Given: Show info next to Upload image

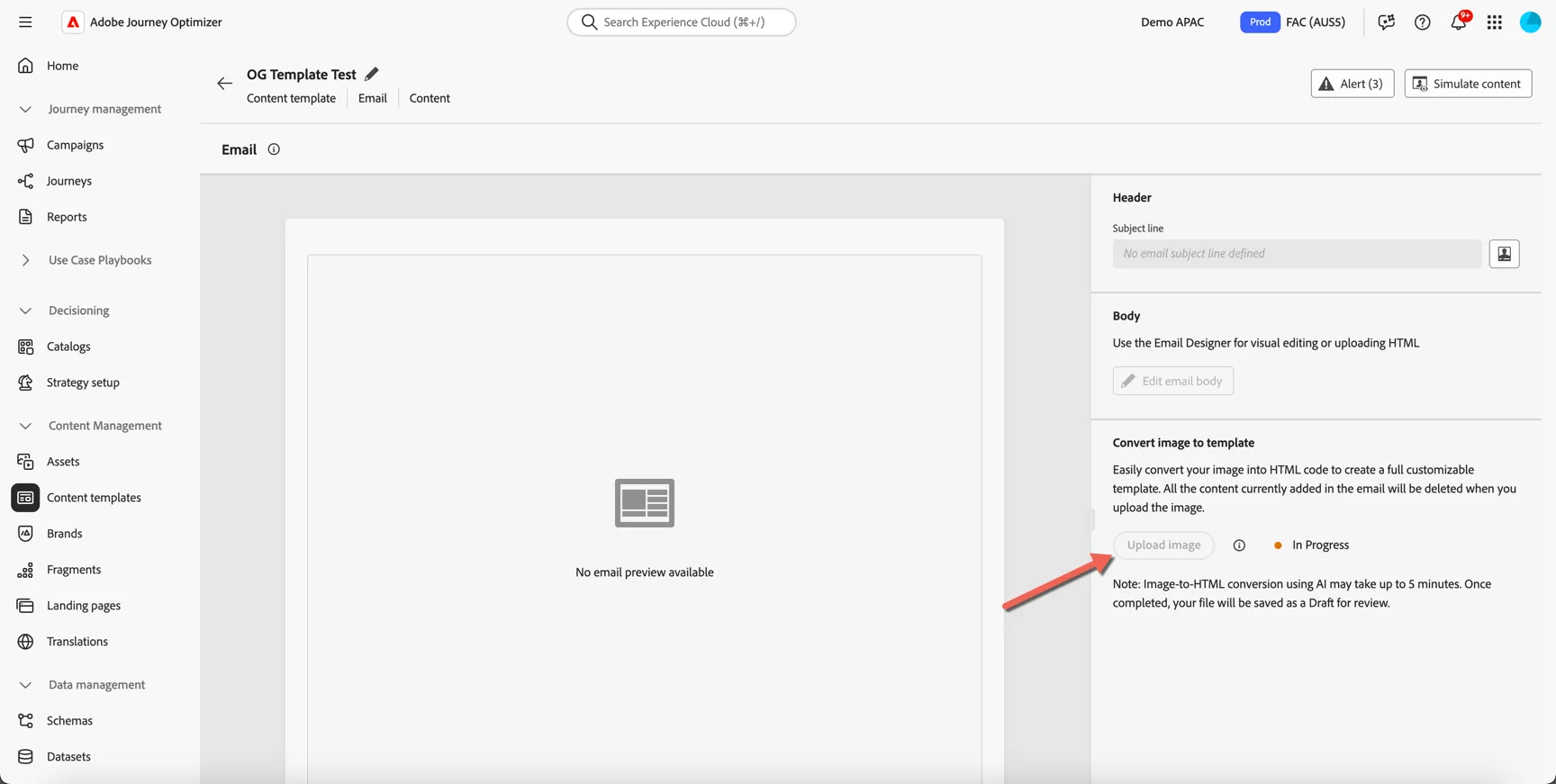Looking at the screenshot, I should click(x=1239, y=545).
